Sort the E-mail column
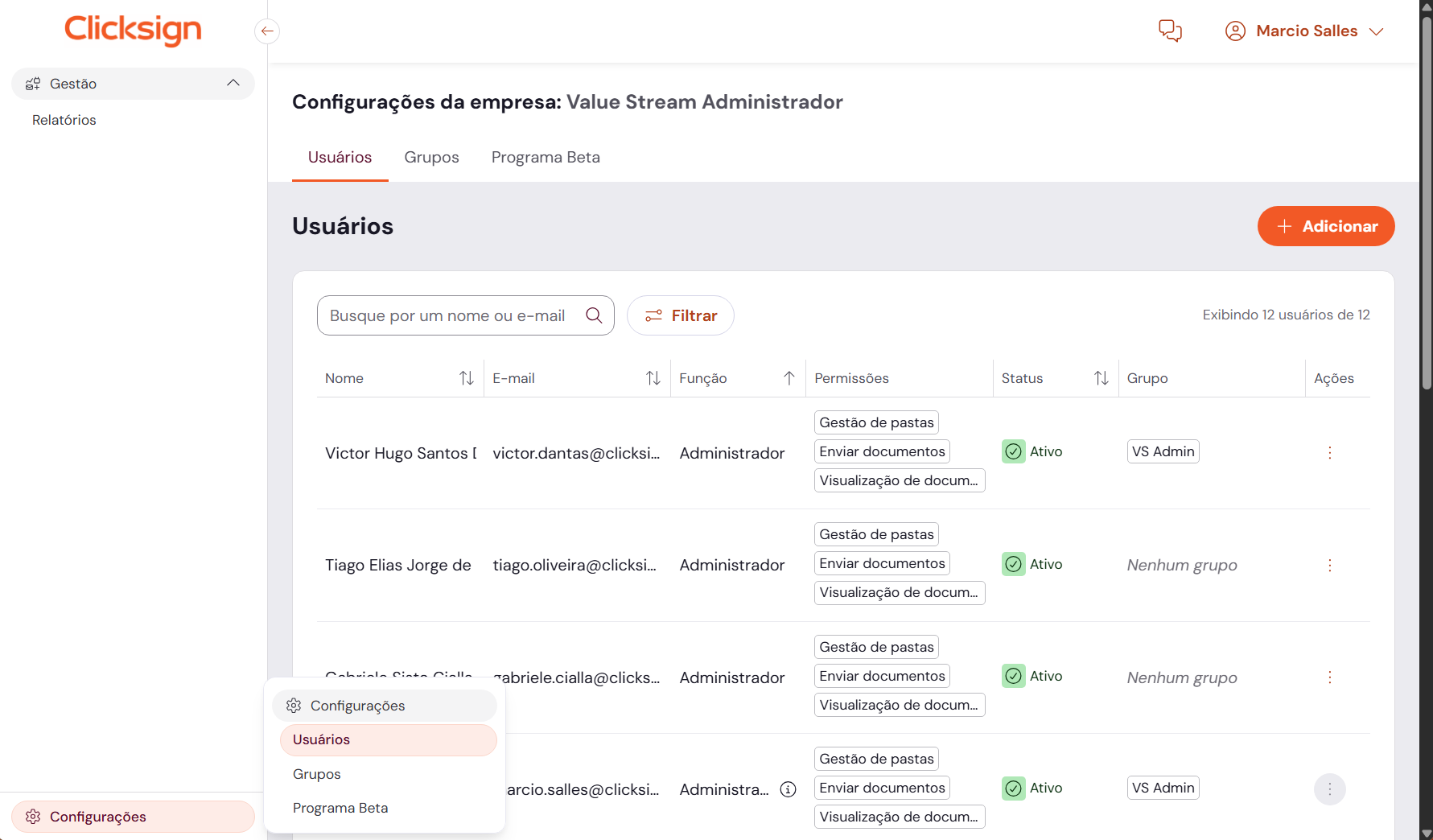The image size is (1433, 840). pos(653,377)
